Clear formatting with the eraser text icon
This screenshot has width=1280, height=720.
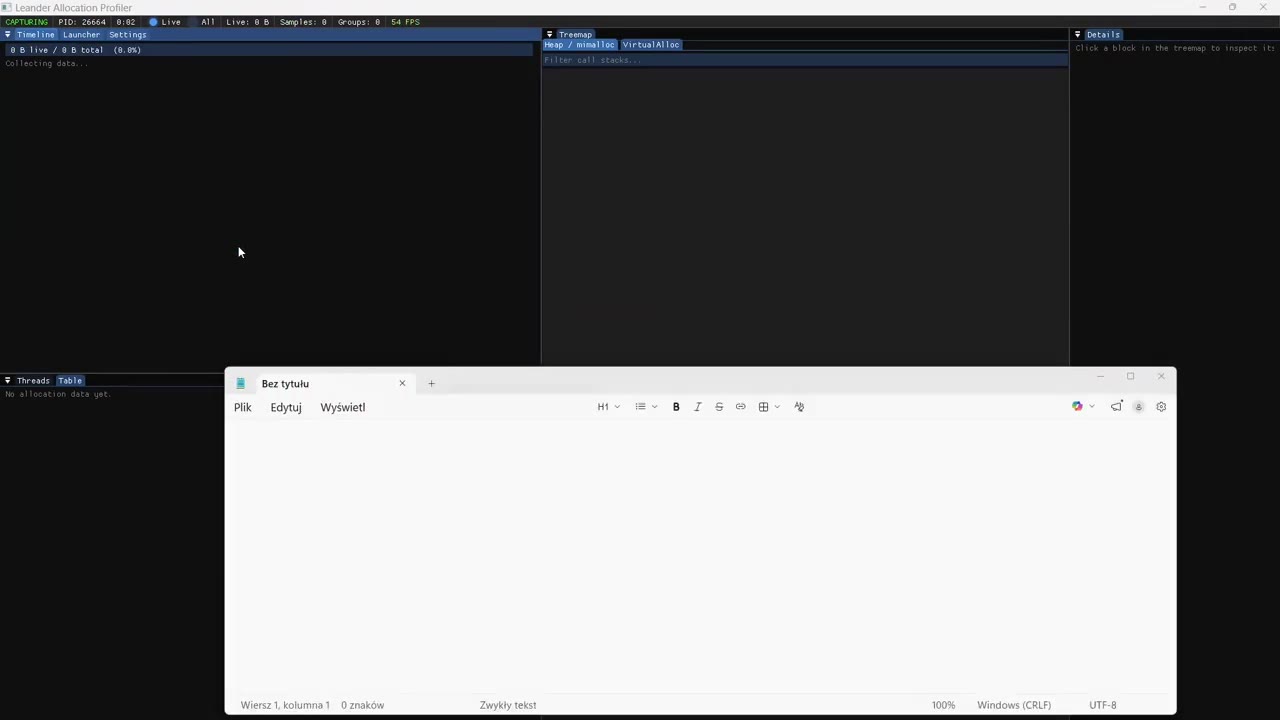click(799, 407)
